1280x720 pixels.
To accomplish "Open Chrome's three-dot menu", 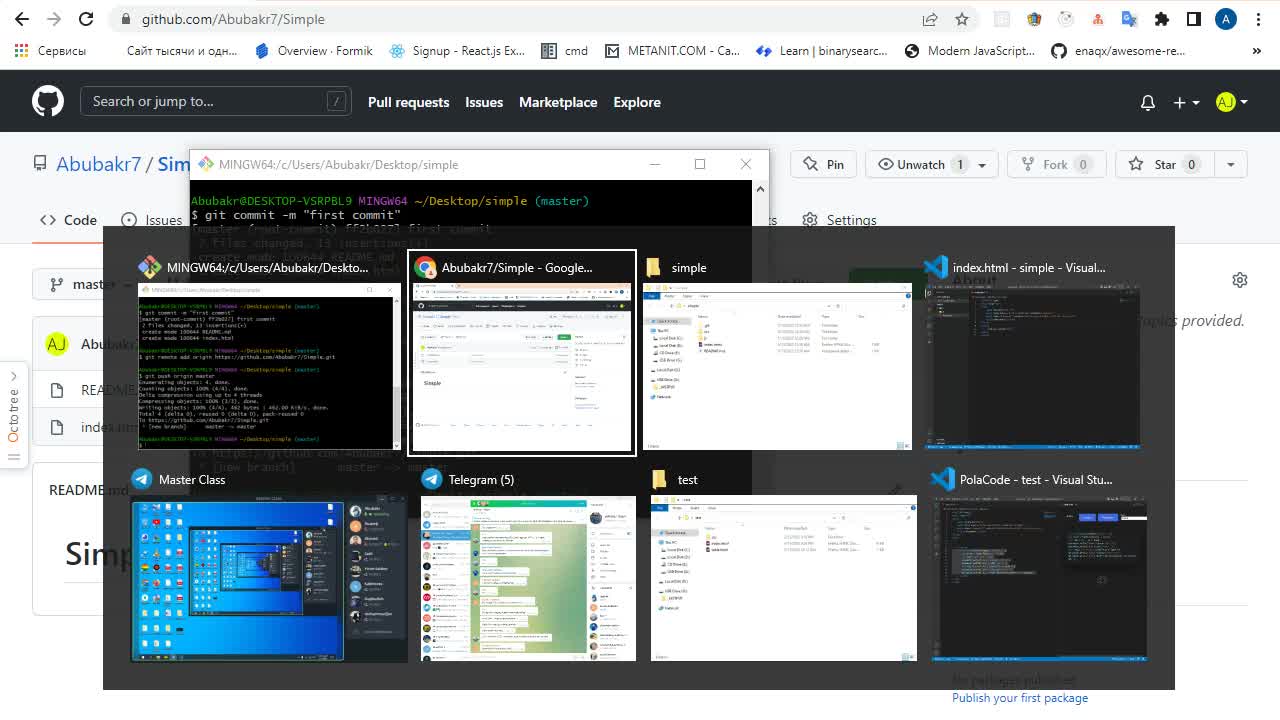I will tap(1258, 19).
